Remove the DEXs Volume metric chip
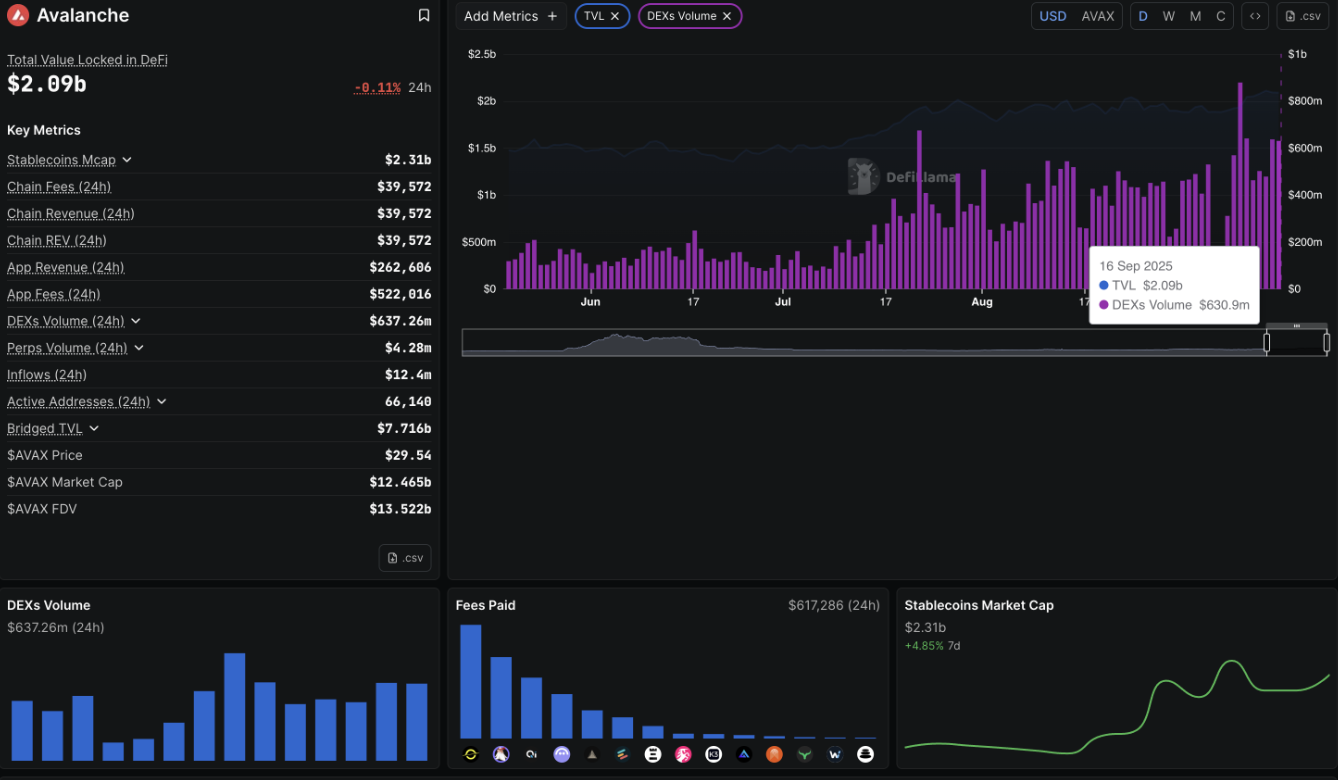The height and width of the screenshot is (780, 1338). (727, 16)
